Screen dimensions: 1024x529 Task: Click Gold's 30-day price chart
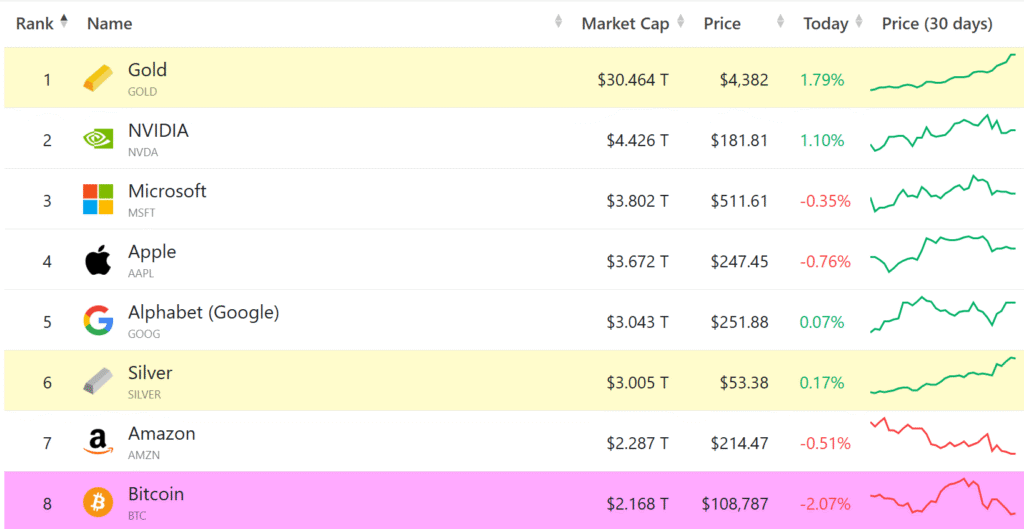pos(942,77)
